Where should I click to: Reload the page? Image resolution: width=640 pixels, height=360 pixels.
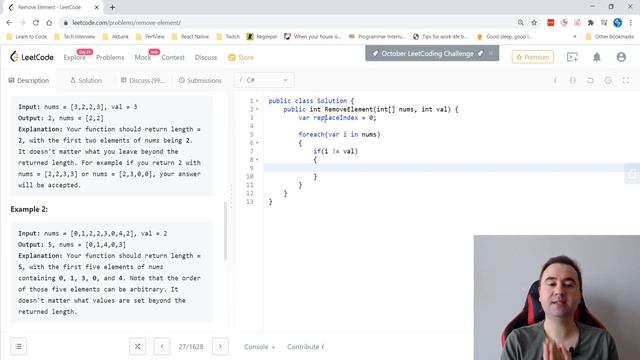coord(36,23)
